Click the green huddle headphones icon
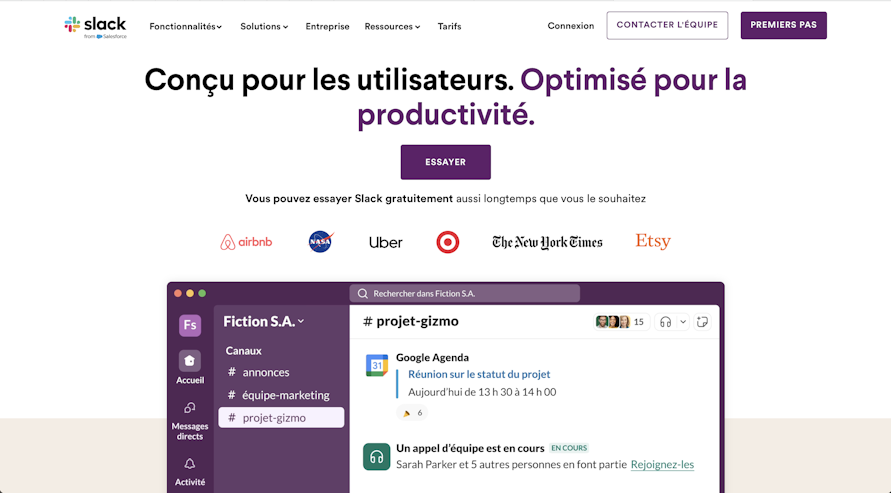 (377, 457)
